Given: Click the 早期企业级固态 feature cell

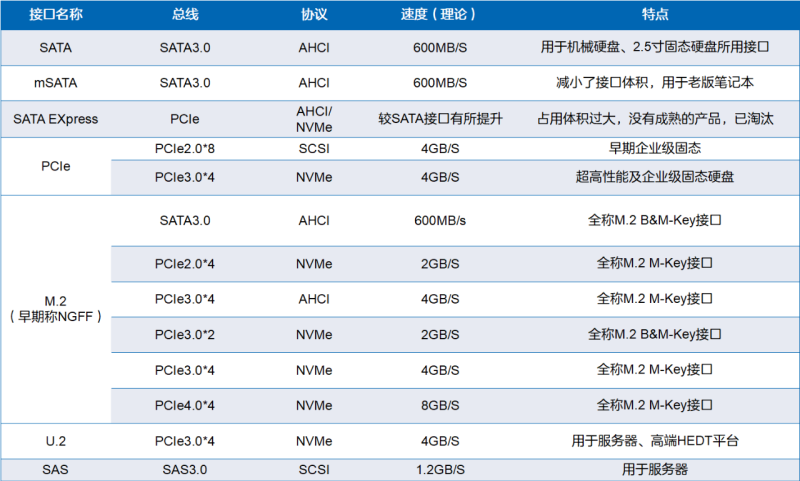Looking at the screenshot, I should coord(655,148).
